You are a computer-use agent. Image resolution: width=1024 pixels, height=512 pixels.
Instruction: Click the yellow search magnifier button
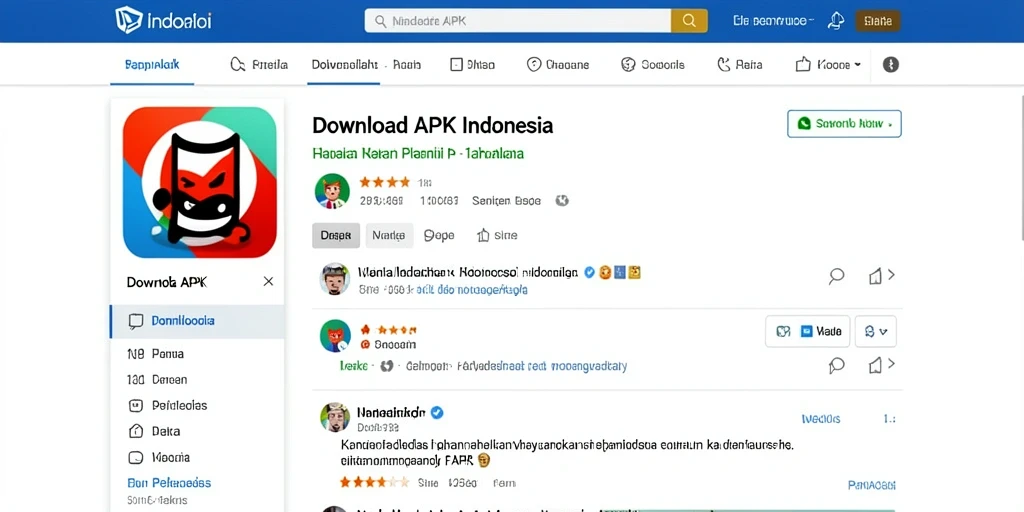[x=689, y=21]
